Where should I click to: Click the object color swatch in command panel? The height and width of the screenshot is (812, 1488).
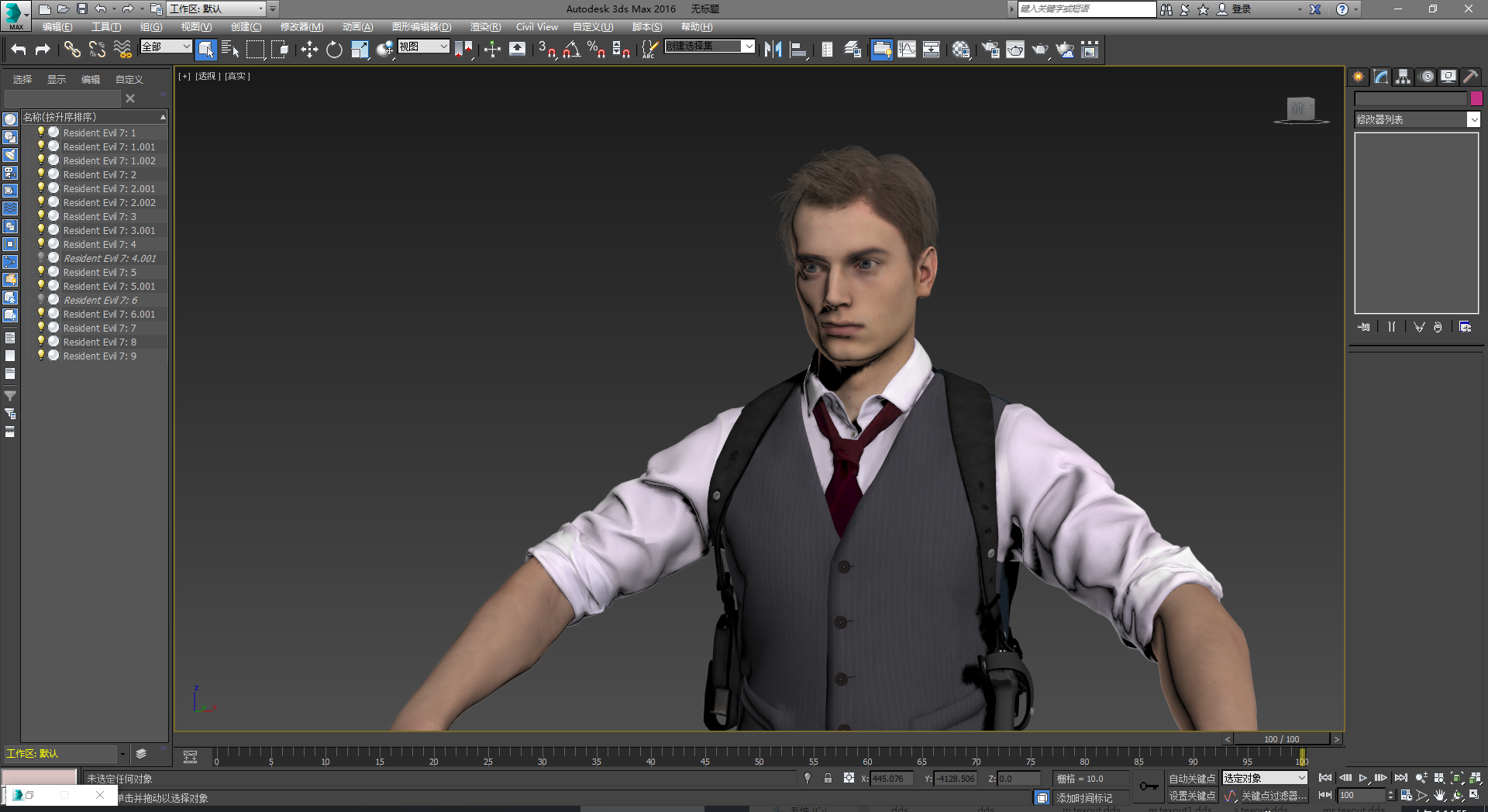pyautogui.click(x=1476, y=98)
